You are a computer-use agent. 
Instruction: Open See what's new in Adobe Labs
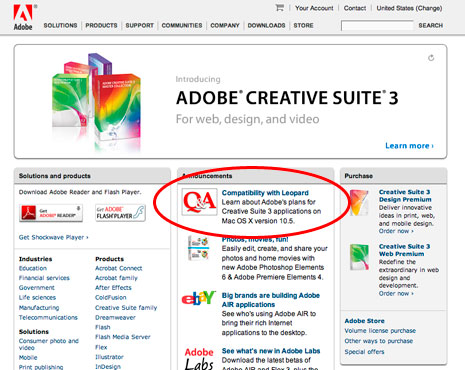pos(271,351)
